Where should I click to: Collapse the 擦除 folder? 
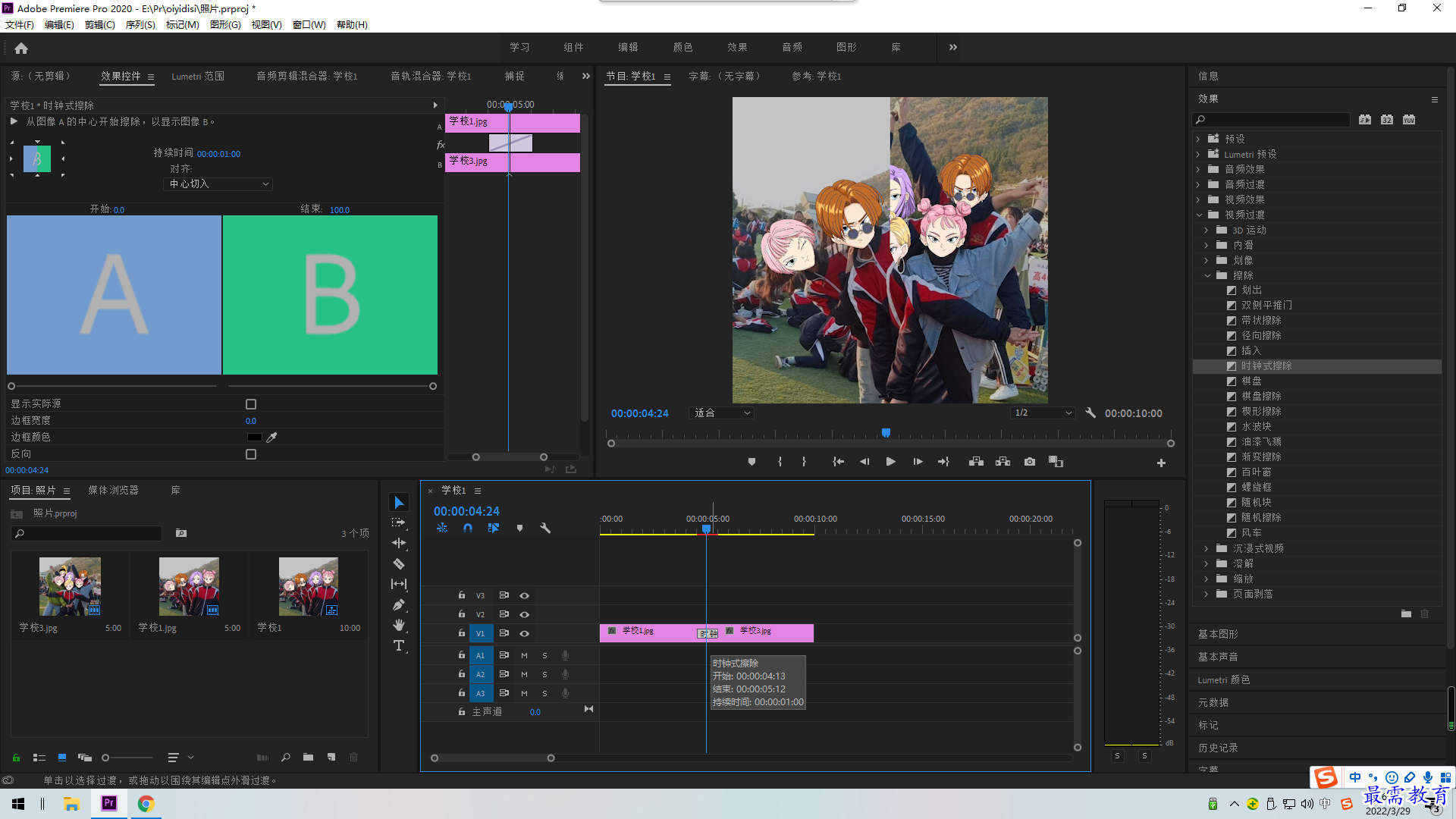tap(1207, 276)
